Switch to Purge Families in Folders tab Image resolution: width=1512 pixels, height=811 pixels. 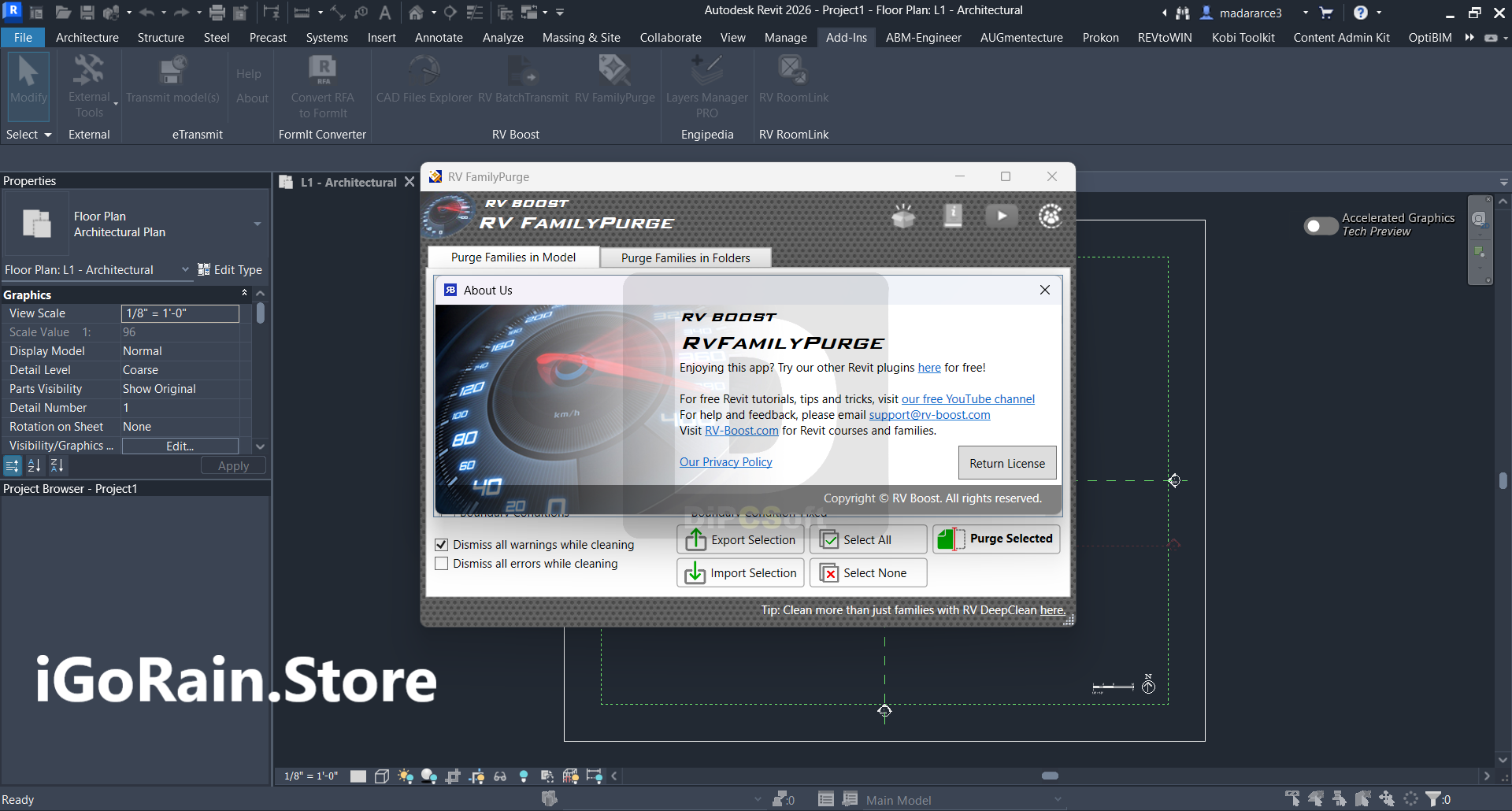(x=685, y=258)
